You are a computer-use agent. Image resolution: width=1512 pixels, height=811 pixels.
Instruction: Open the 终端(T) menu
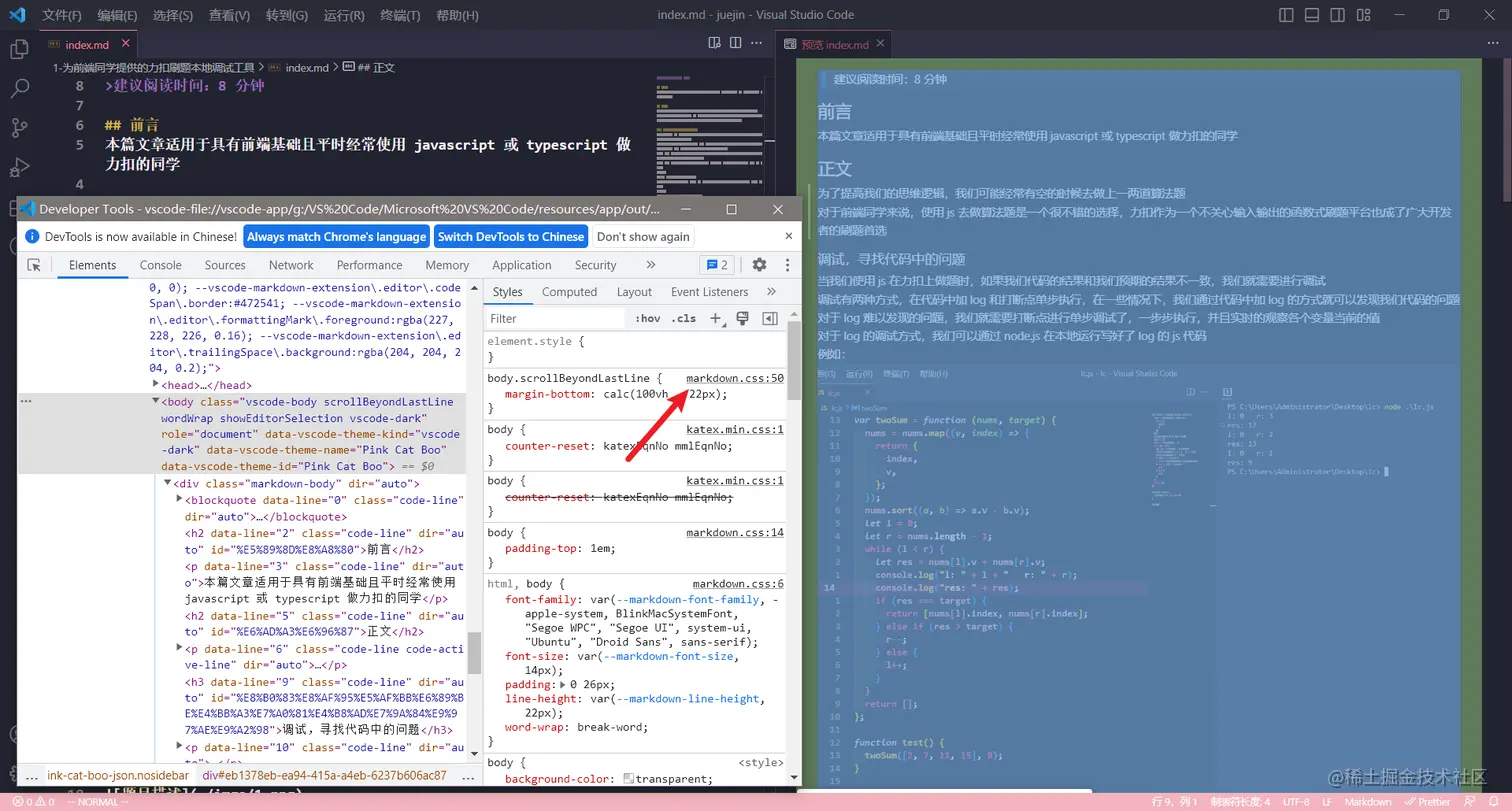click(398, 15)
